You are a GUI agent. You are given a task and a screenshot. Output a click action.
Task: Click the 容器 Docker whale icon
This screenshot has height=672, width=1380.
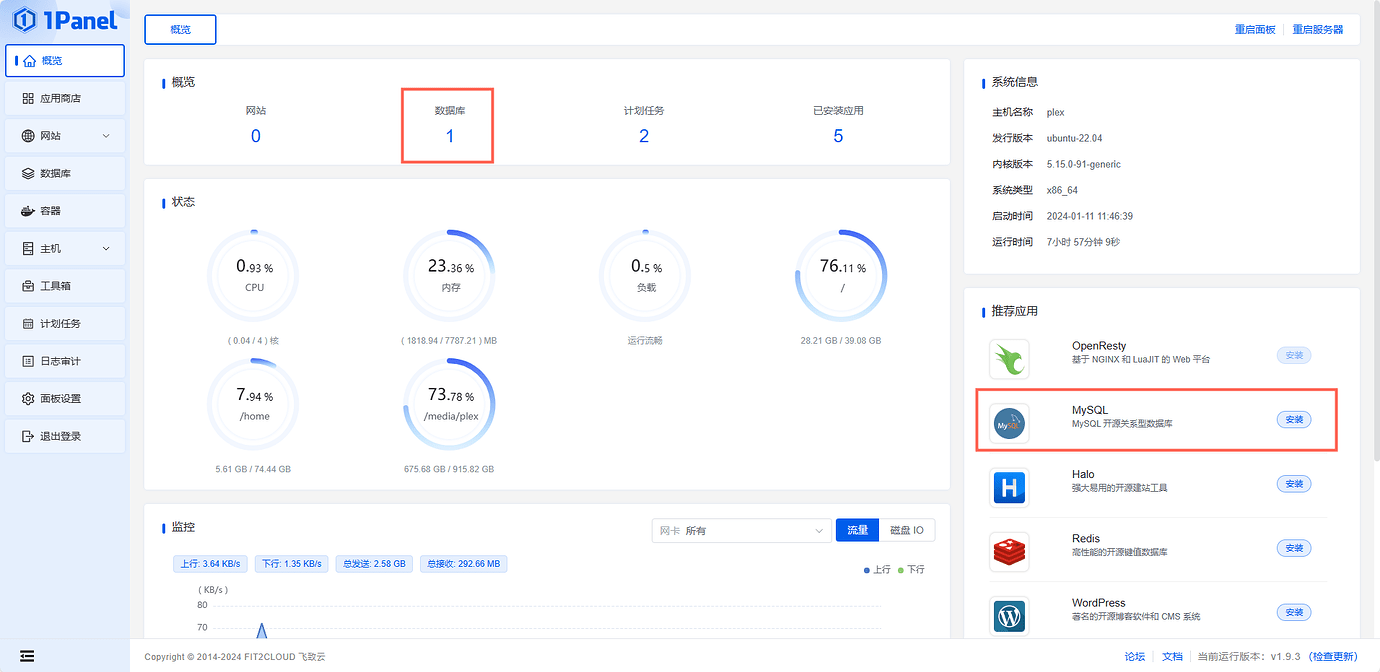click(x=28, y=211)
